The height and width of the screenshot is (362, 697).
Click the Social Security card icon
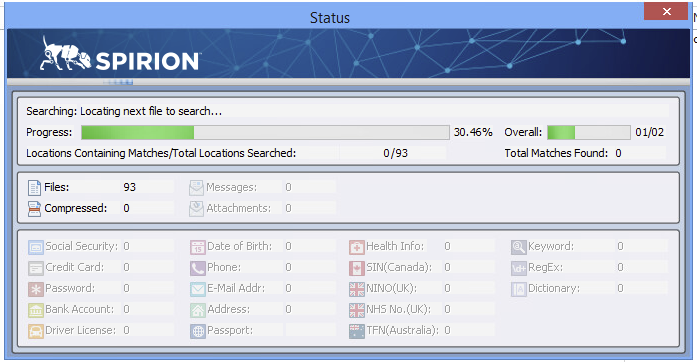point(36,247)
